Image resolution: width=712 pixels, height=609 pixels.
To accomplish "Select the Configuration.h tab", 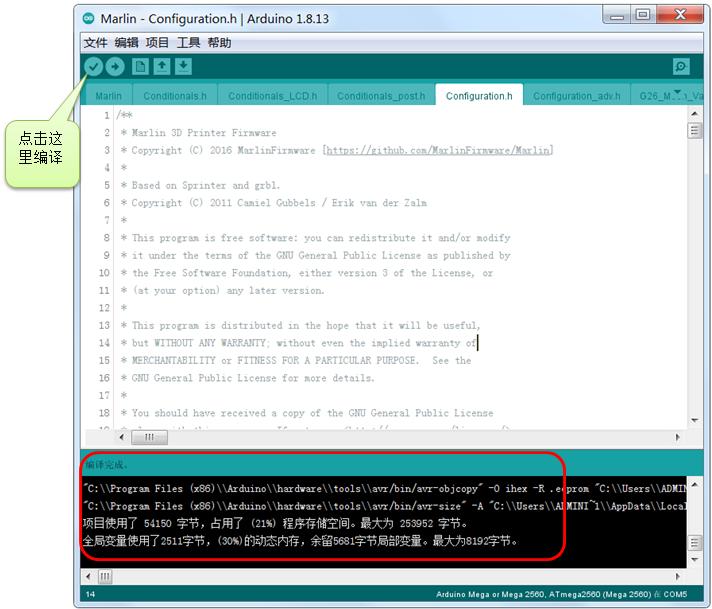I will [479, 95].
